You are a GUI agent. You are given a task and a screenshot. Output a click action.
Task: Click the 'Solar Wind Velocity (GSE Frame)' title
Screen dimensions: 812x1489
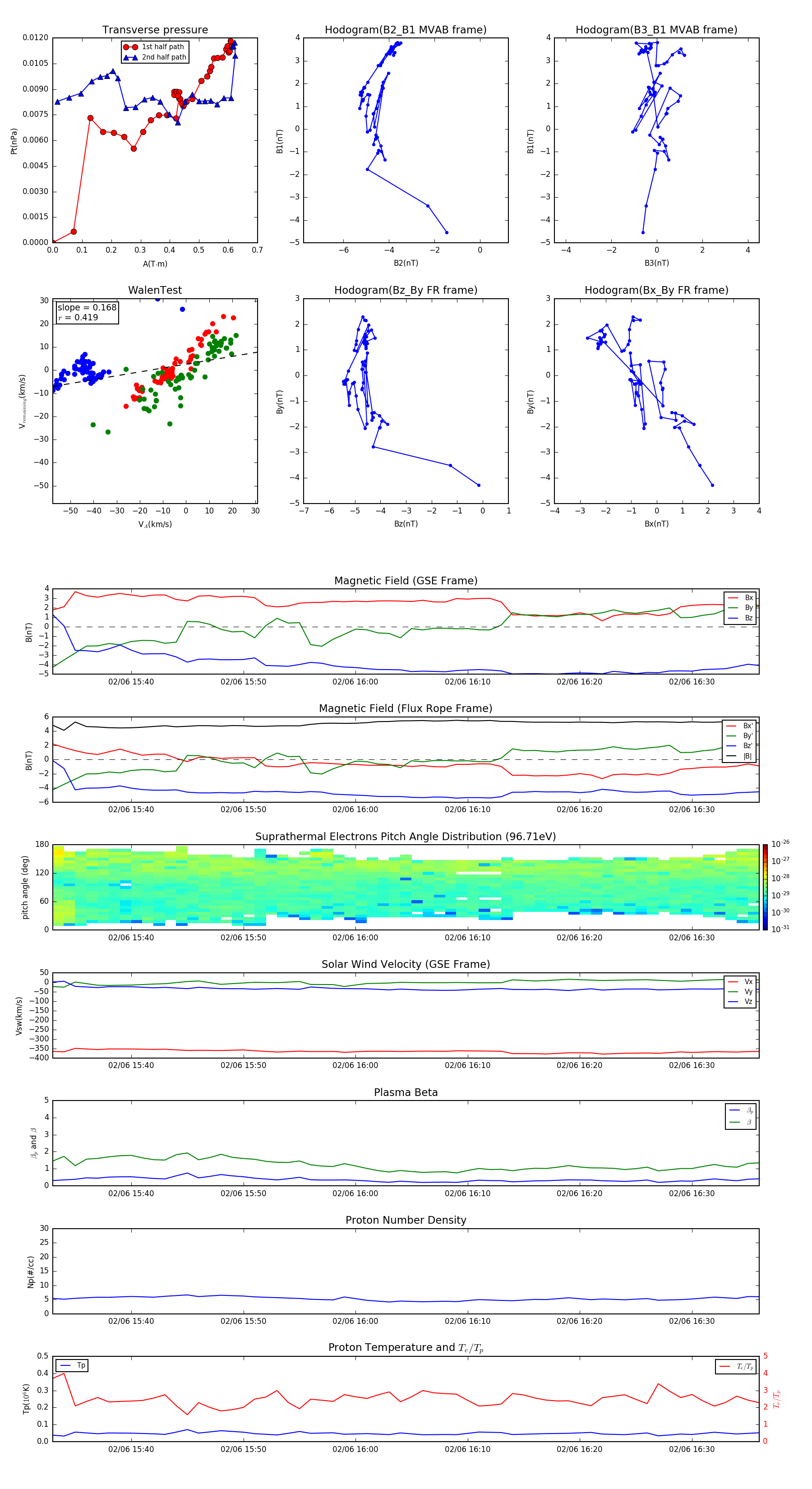(406, 964)
